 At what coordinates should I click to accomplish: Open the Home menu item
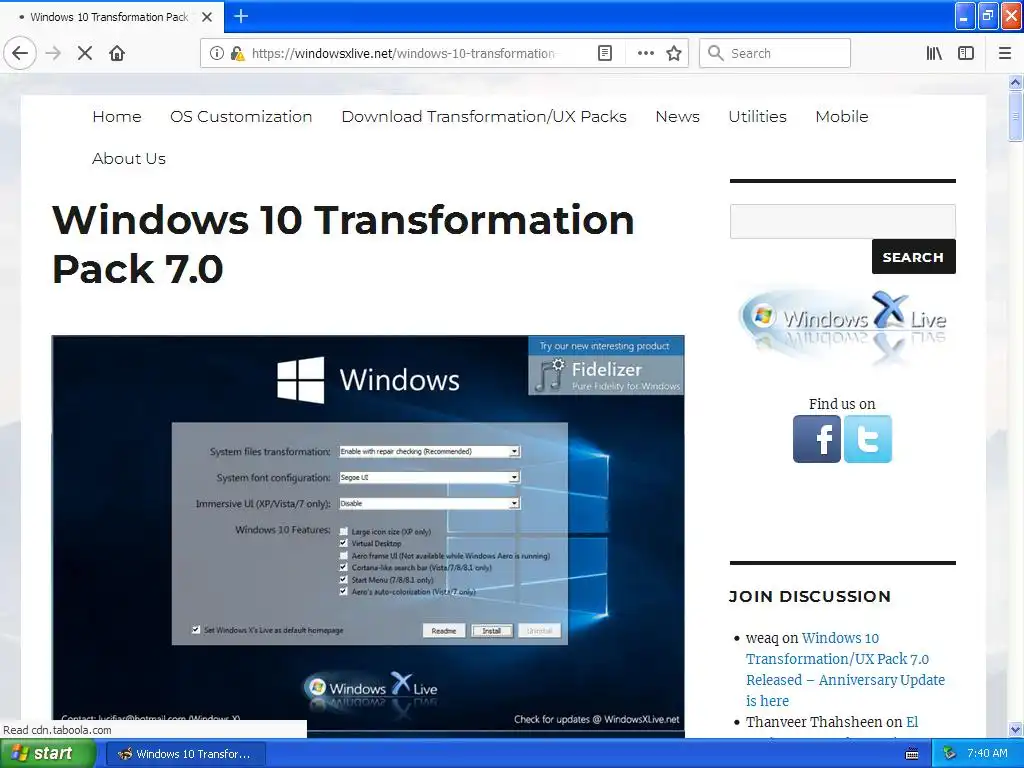117,116
